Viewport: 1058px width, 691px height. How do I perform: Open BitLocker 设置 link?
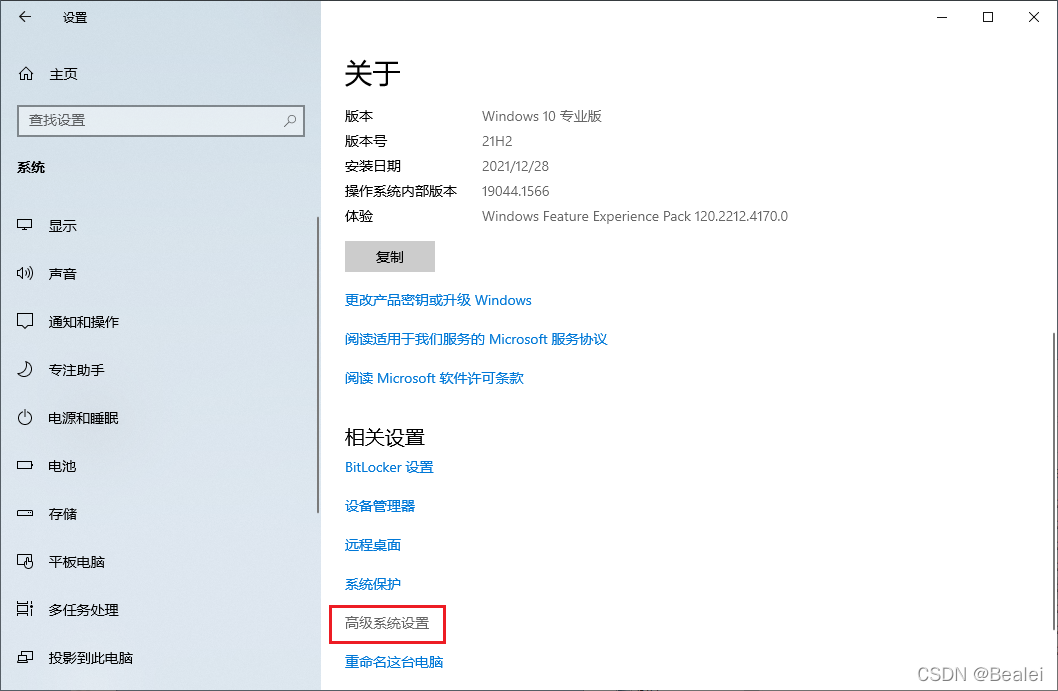pyautogui.click(x=389, y=467)
